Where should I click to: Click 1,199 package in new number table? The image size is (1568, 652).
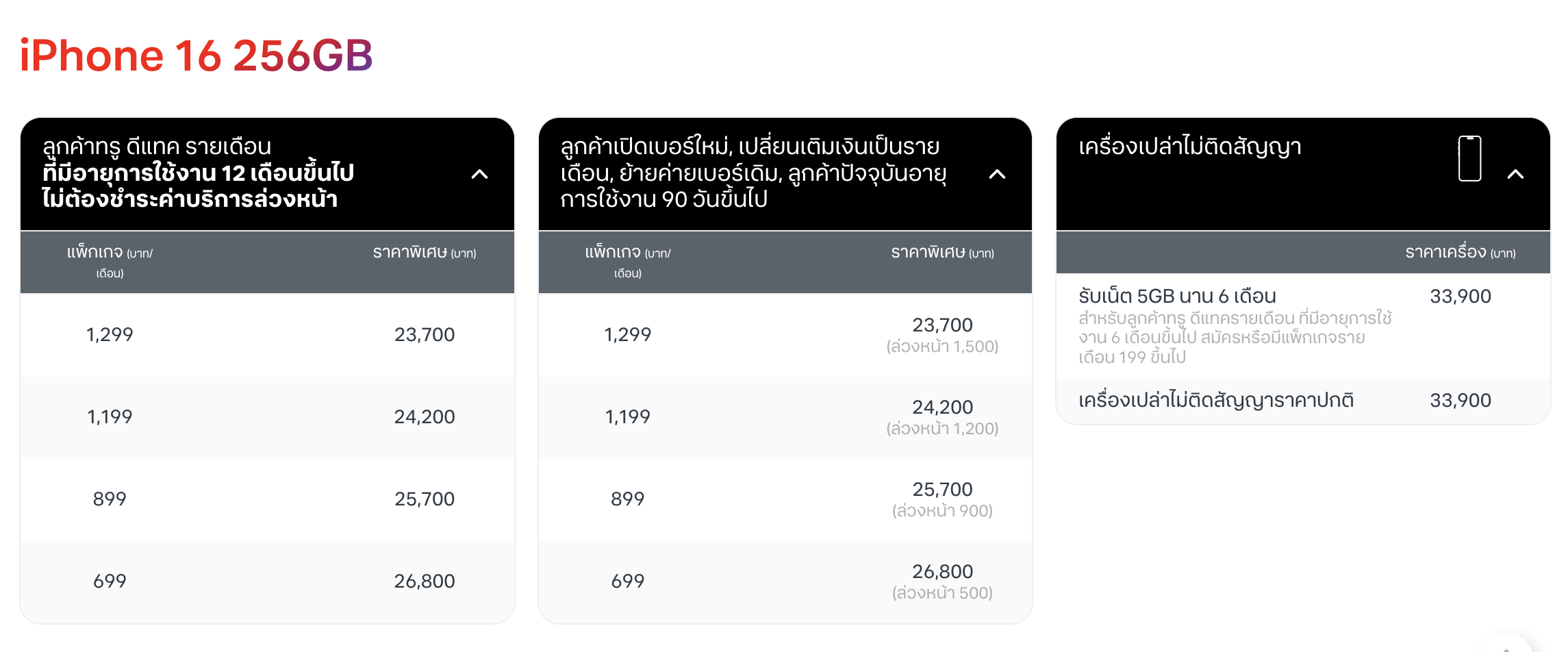627,417
